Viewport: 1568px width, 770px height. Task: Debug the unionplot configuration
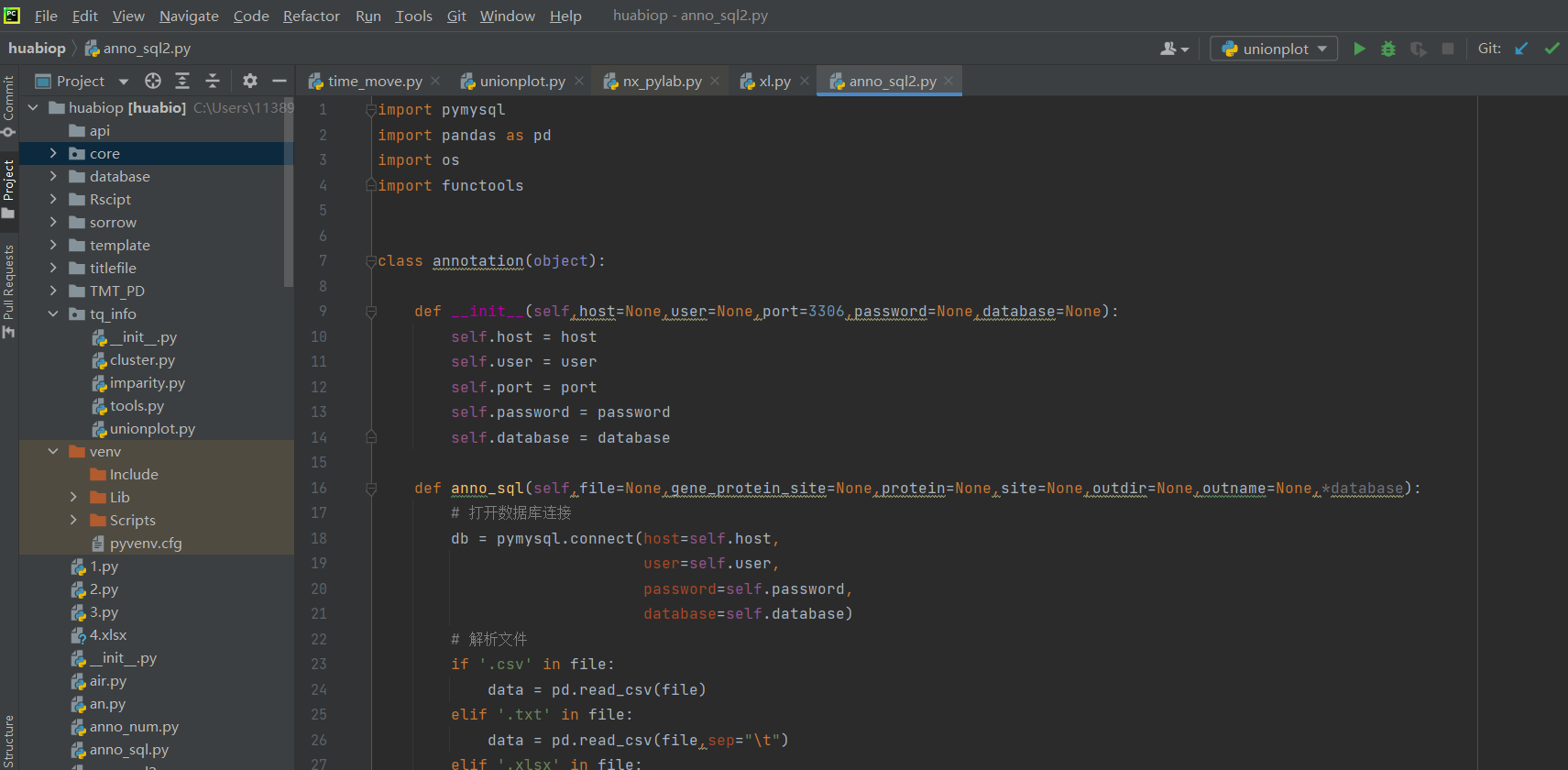click(1388, 49)
